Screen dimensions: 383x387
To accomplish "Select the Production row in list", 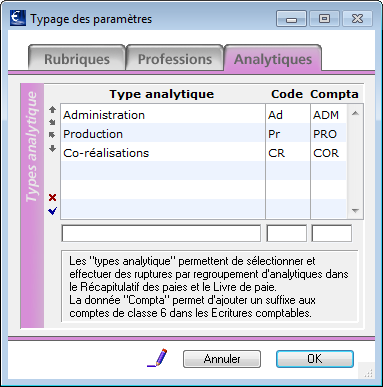I will click(204, 134).
